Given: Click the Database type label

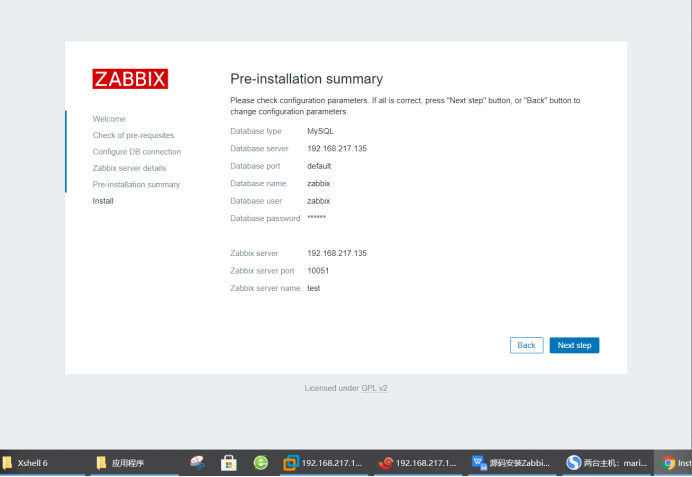Looking at the screenshot, I should (x=256, y=131).
